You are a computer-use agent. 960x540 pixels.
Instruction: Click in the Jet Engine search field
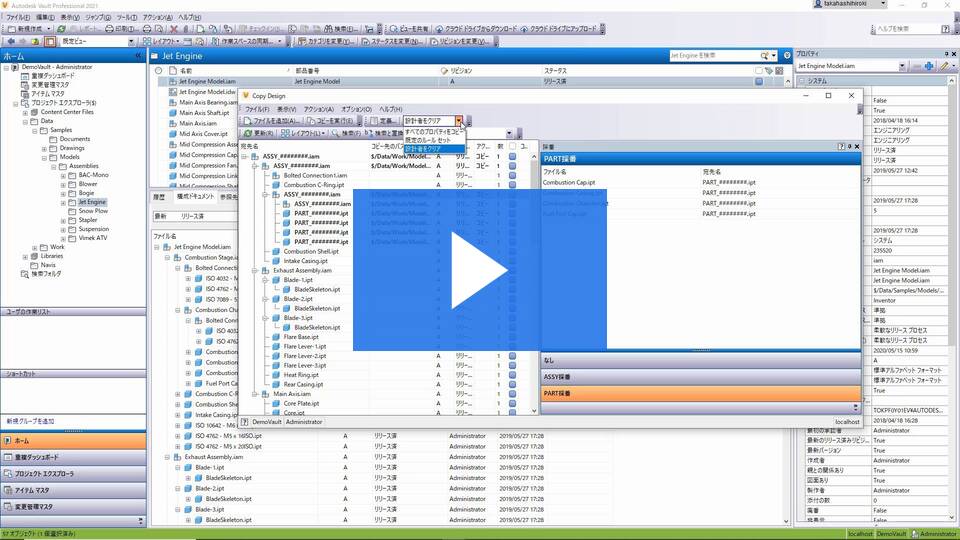[x=713, y=56]
